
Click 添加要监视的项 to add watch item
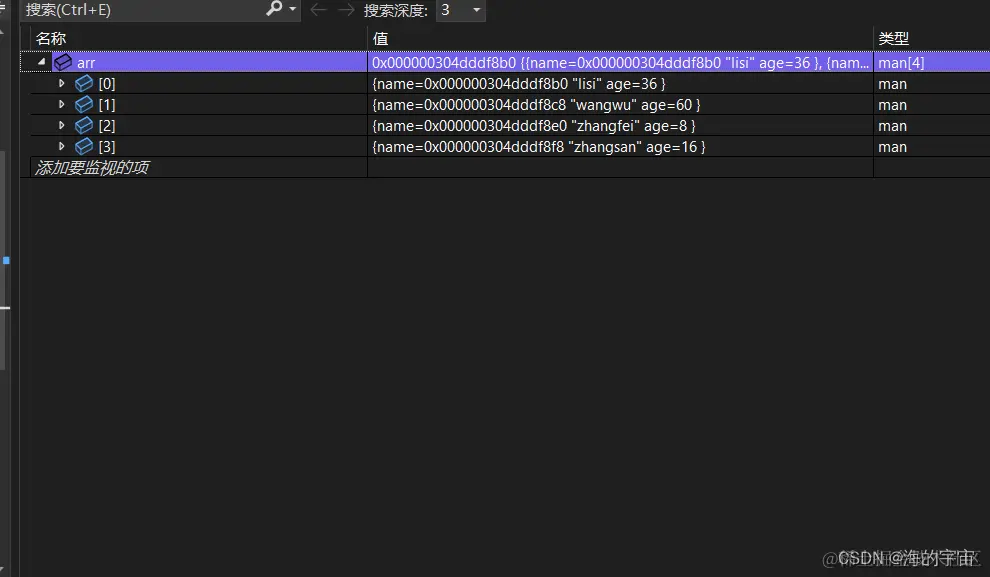(92, 167)
